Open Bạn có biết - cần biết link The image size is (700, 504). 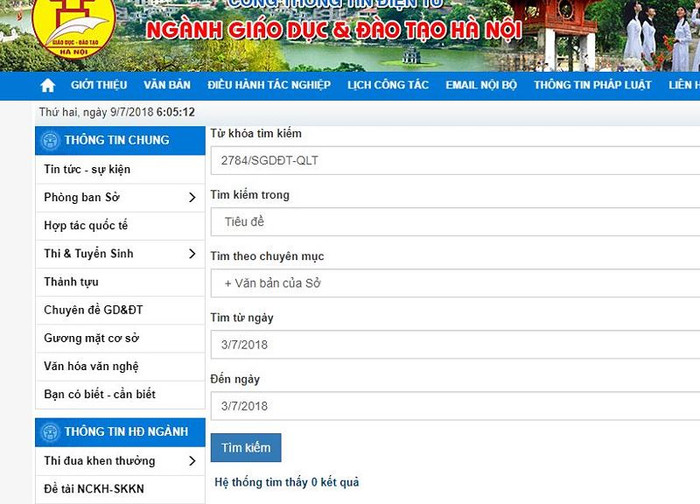pos(100,394)
